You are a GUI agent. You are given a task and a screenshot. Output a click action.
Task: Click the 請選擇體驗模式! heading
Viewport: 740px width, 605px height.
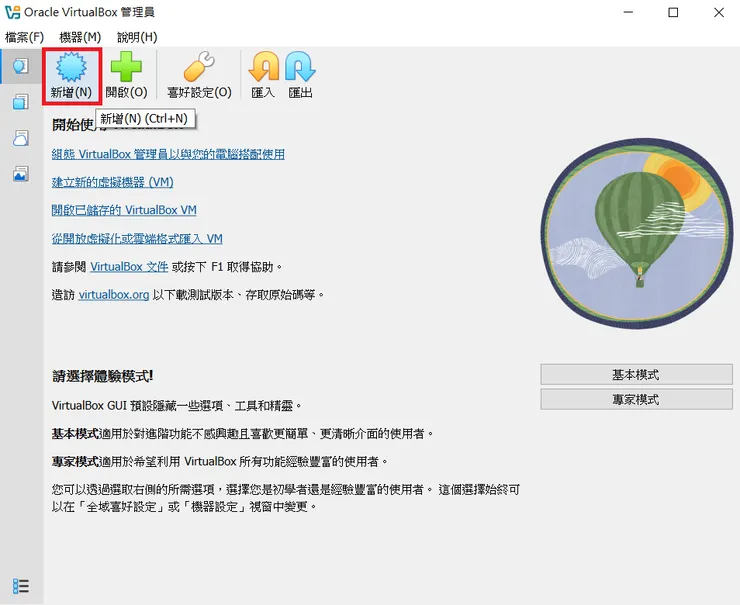(102, 377)
